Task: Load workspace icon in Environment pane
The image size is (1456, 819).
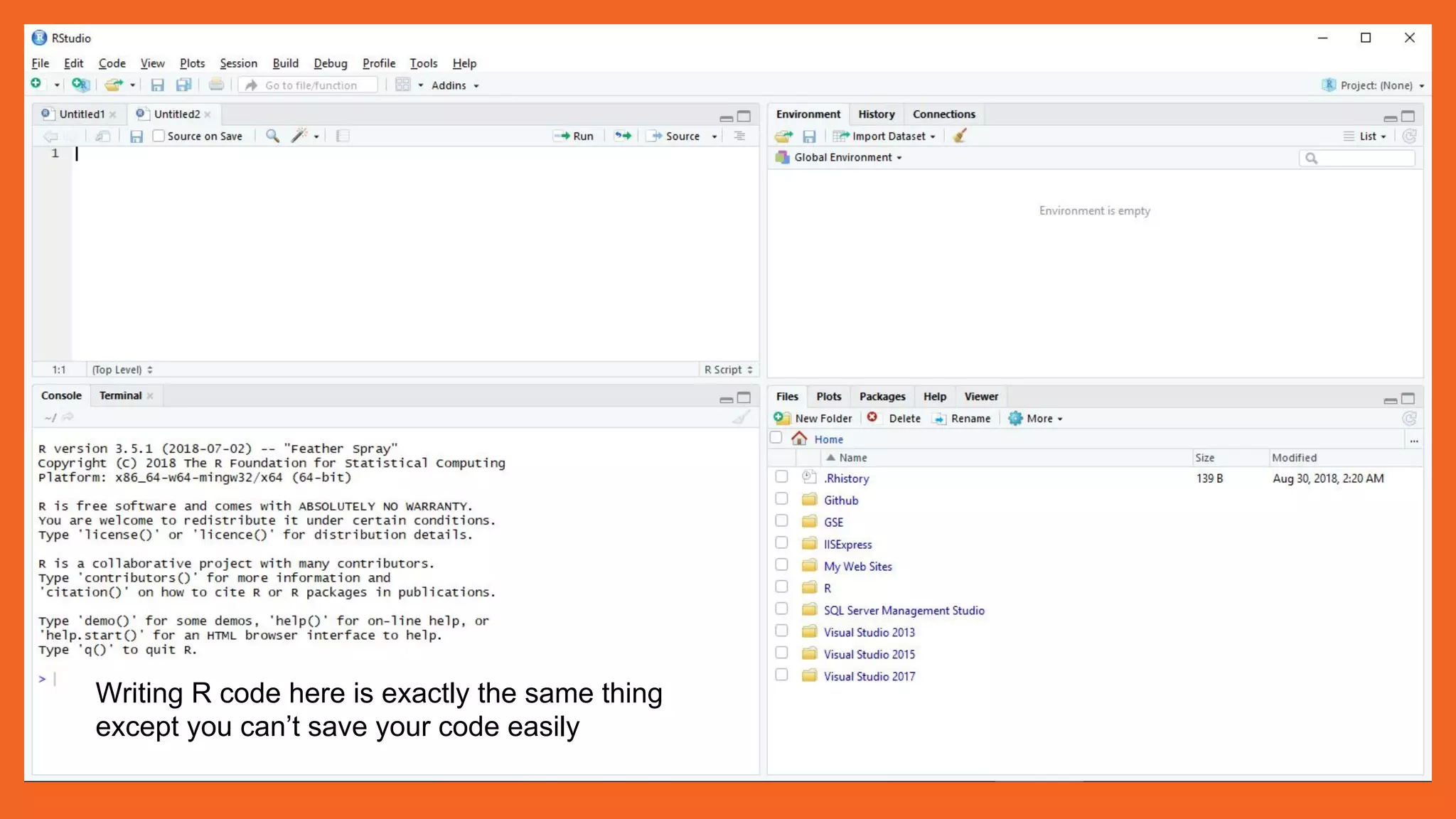Action: [x=784, y=136]
